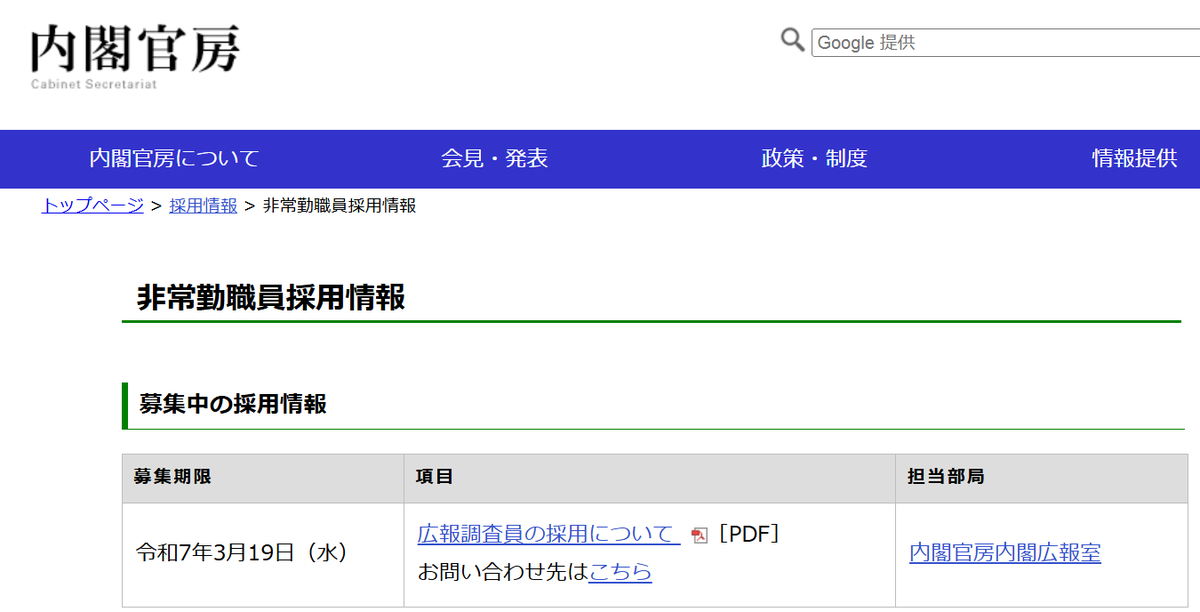
Task: Click the 非常勤職員採用情報 breadcrumb text
Action: tap(339, 206)
